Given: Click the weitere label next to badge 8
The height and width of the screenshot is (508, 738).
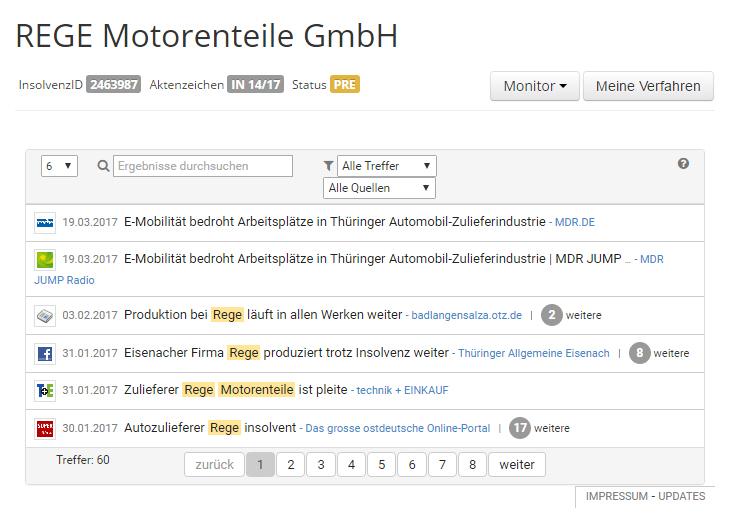Looking at the screenshot, I should pos(671,353).
